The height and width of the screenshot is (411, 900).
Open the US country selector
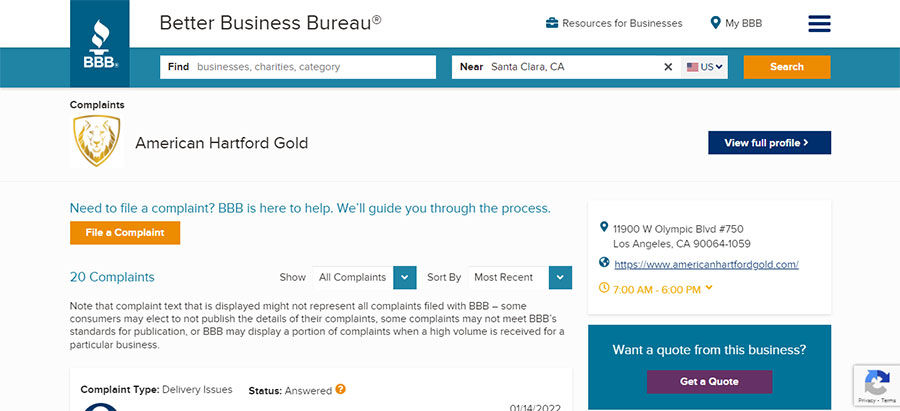coord(704,67)
